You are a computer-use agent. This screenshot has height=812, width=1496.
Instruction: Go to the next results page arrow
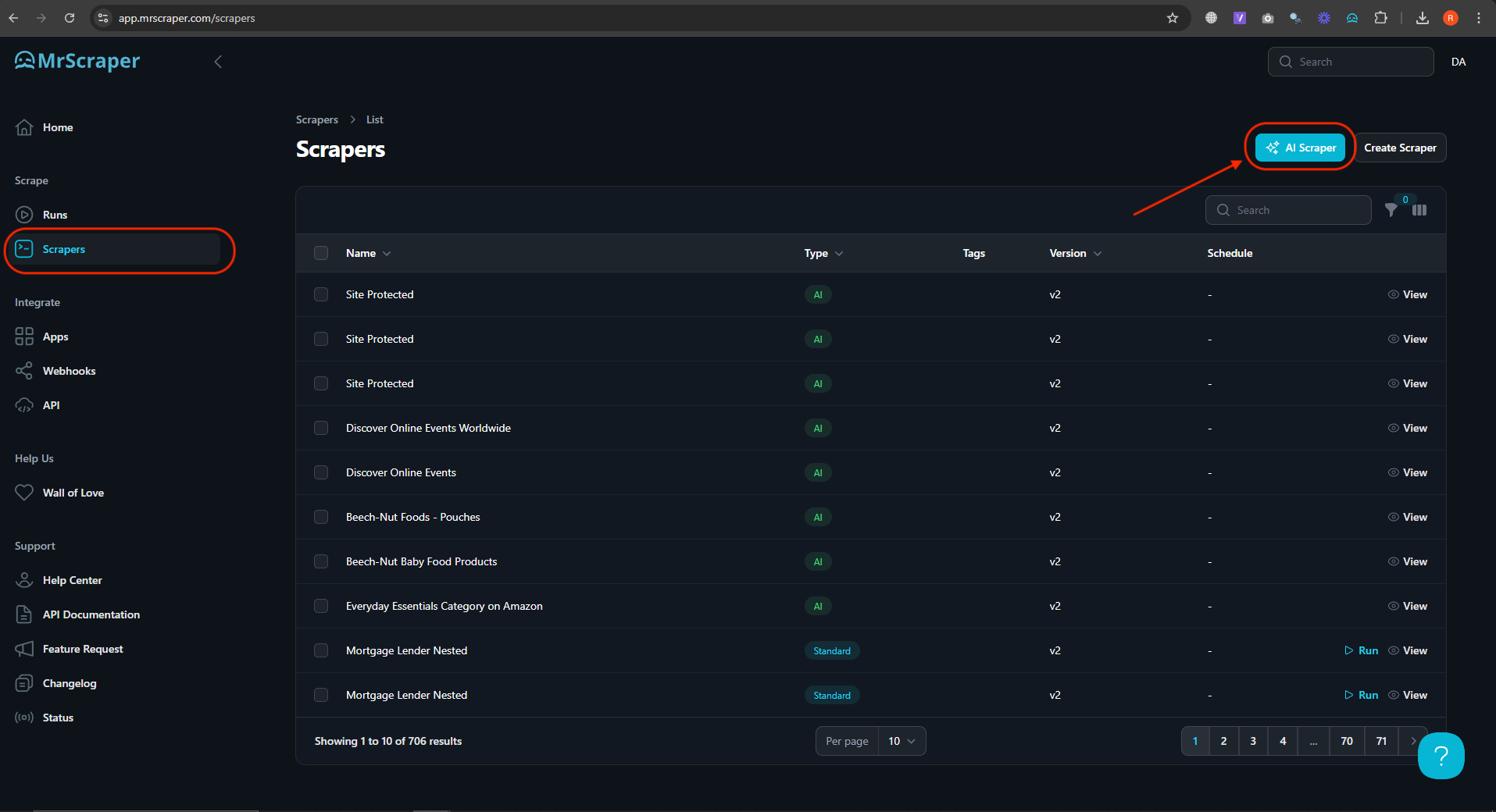(x=1412, y=741)
